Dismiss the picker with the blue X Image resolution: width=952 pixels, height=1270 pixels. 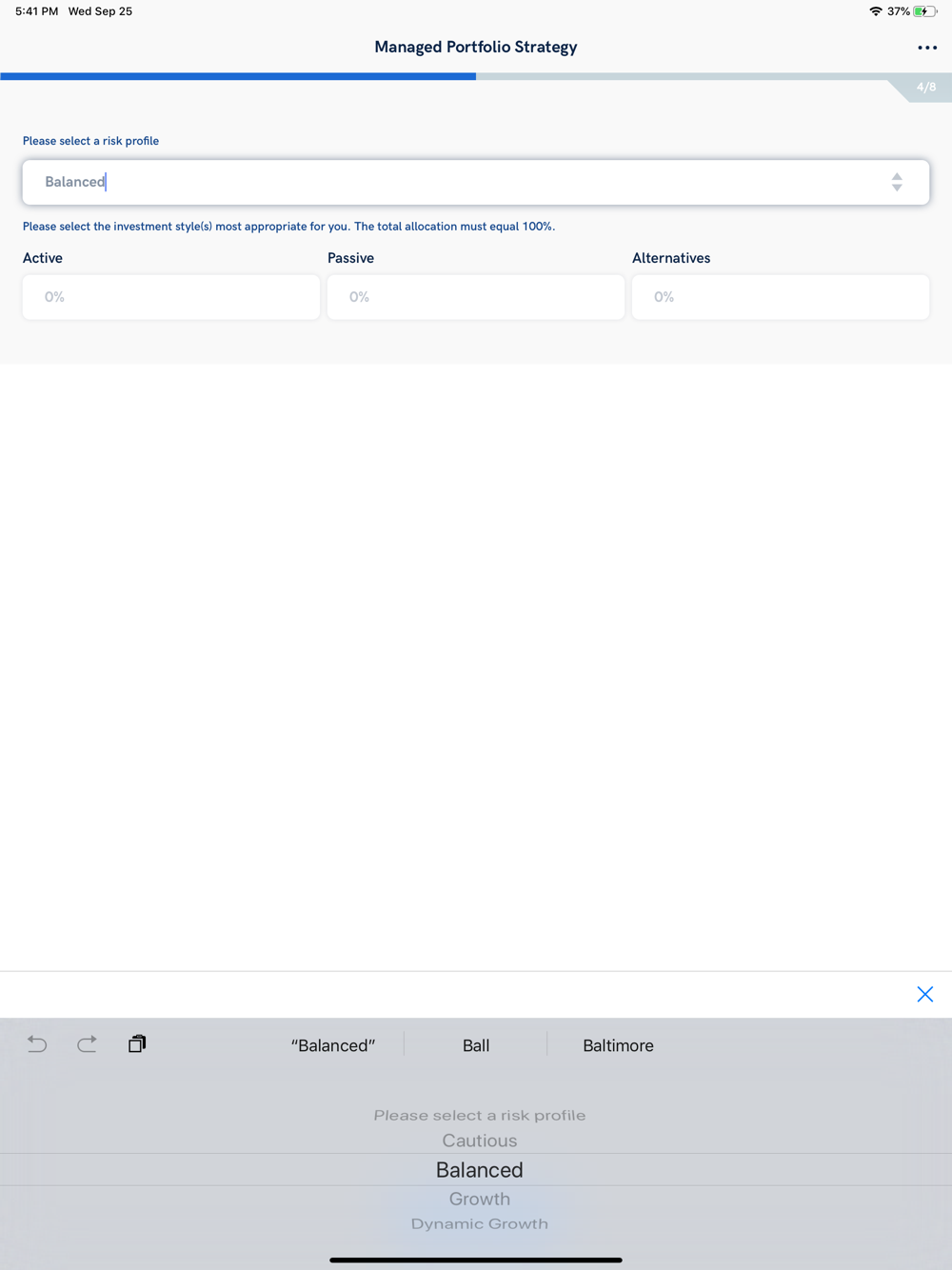pyautogui.click(x=924, y=994)
